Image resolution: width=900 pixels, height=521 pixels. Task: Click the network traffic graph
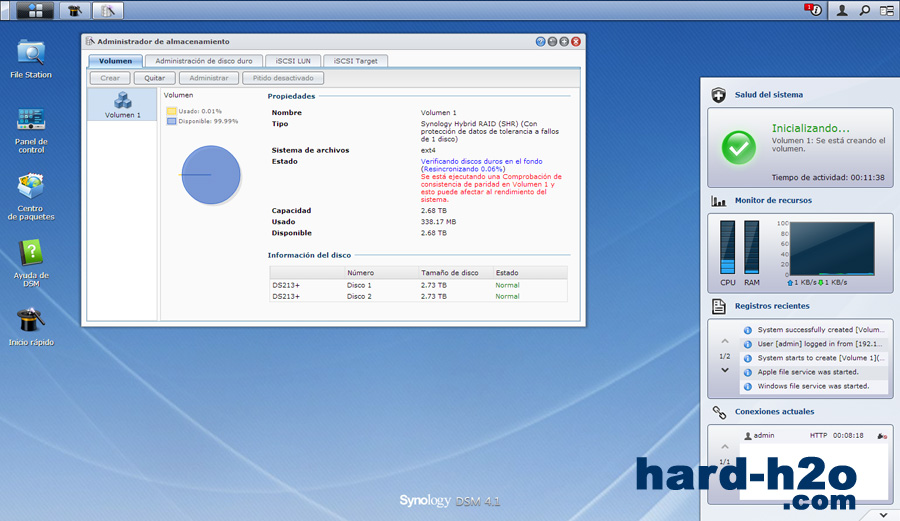click(x=832, y=249)
